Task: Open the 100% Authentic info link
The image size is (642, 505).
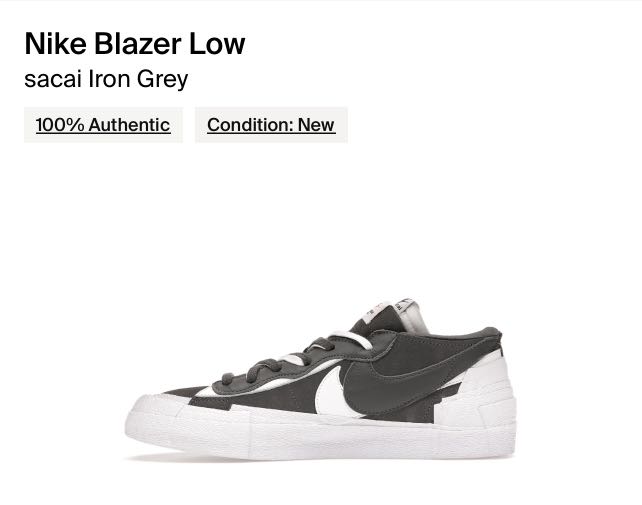Action: coord(103,125)
